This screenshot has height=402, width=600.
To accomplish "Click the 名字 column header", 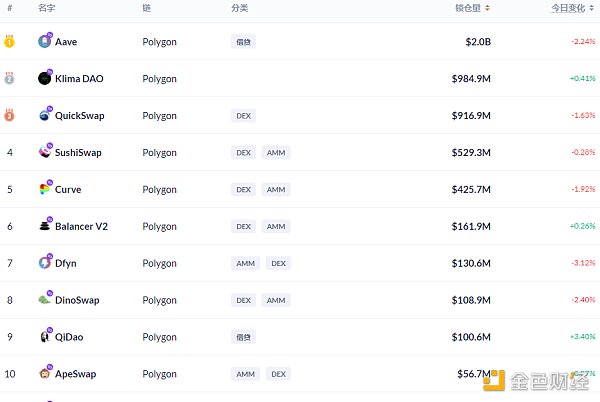I will tap(46, 8).
